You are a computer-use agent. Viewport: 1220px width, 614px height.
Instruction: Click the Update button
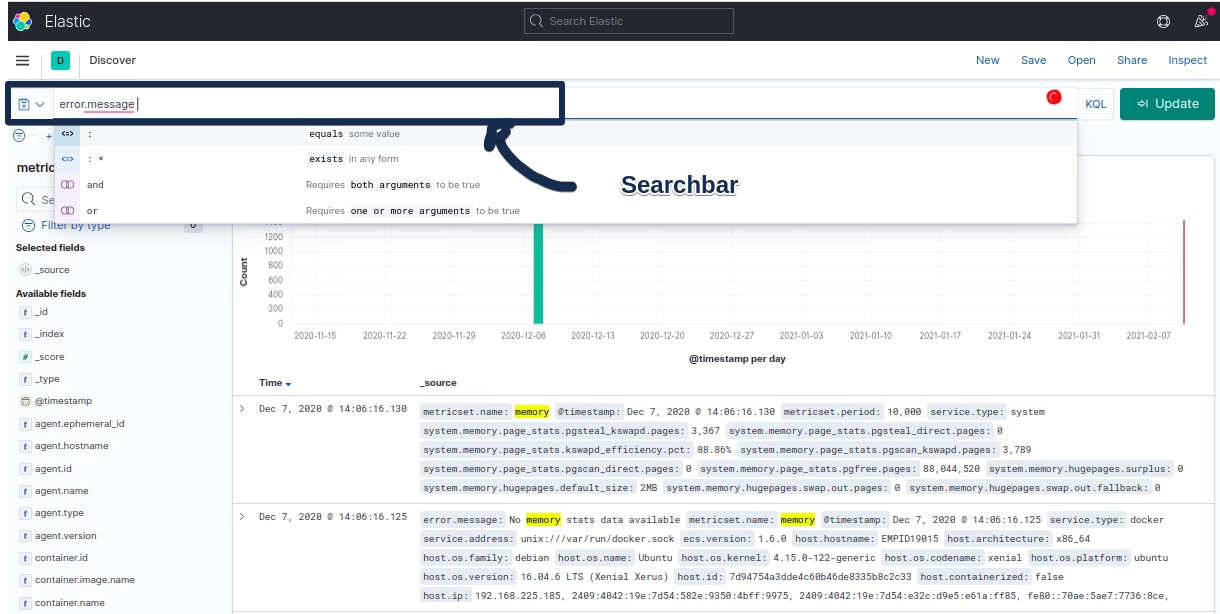tap(1167, 104)
